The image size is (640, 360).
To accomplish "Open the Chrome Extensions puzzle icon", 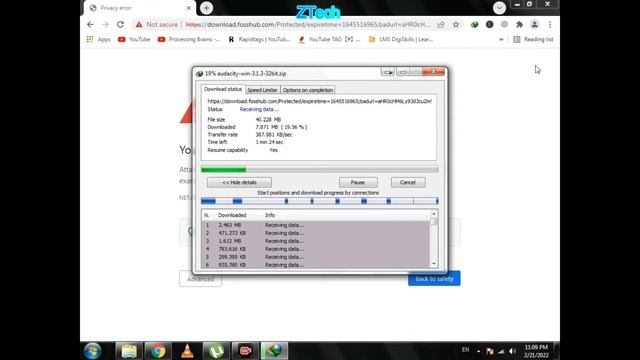I will 519,24.
